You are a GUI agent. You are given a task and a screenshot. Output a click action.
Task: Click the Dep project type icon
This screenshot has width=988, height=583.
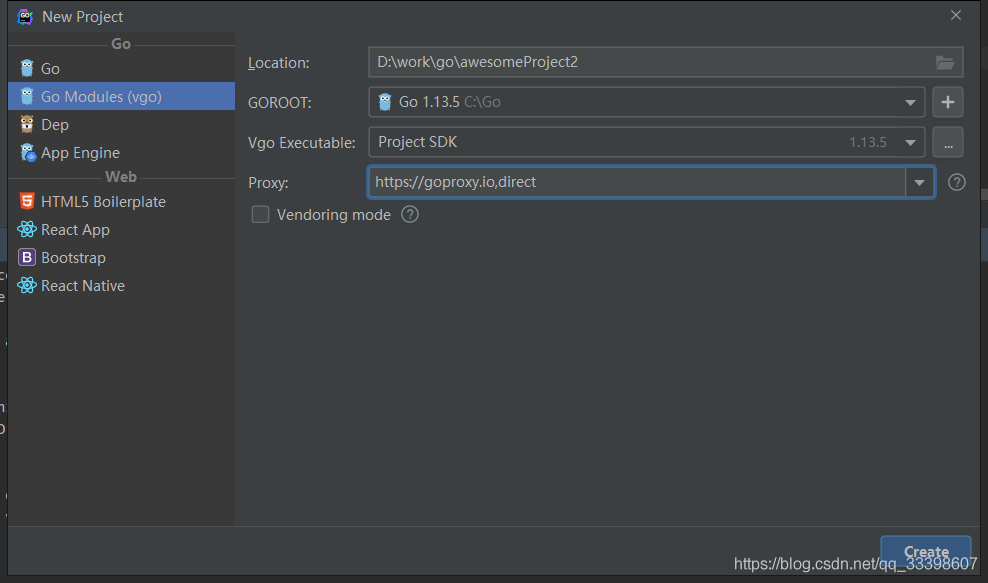[x=27, y=124]
